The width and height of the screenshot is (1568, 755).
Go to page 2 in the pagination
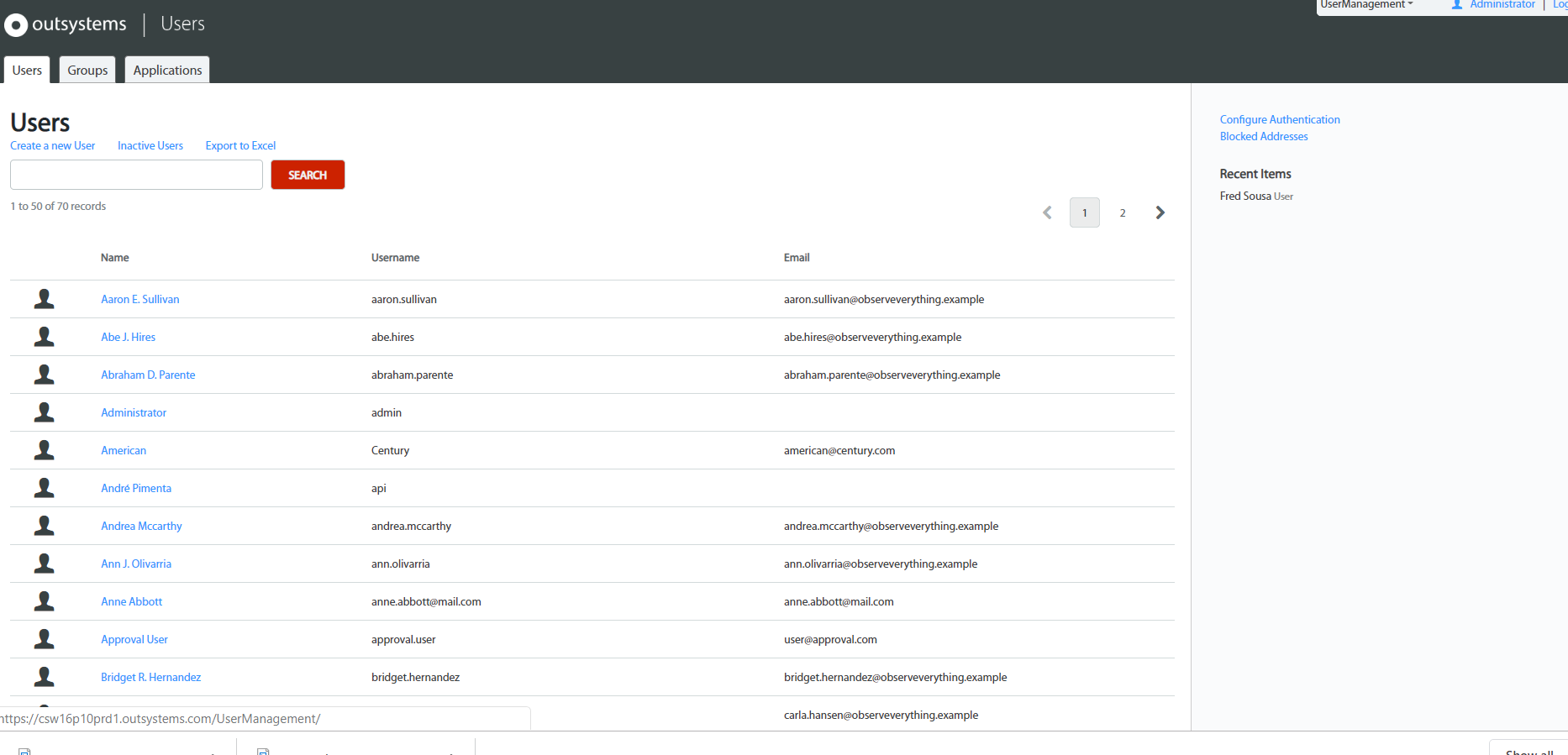(1123, 212)
